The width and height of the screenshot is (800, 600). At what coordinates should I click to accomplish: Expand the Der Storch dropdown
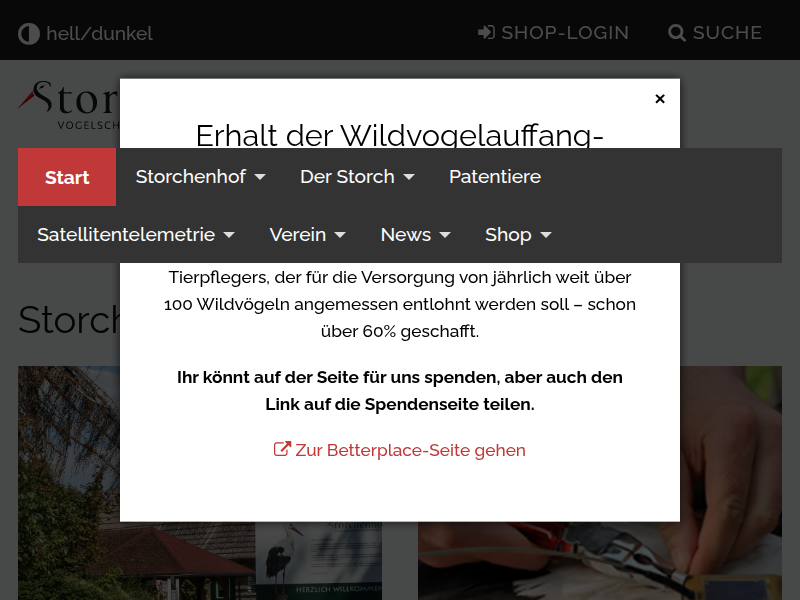(357, 177)
